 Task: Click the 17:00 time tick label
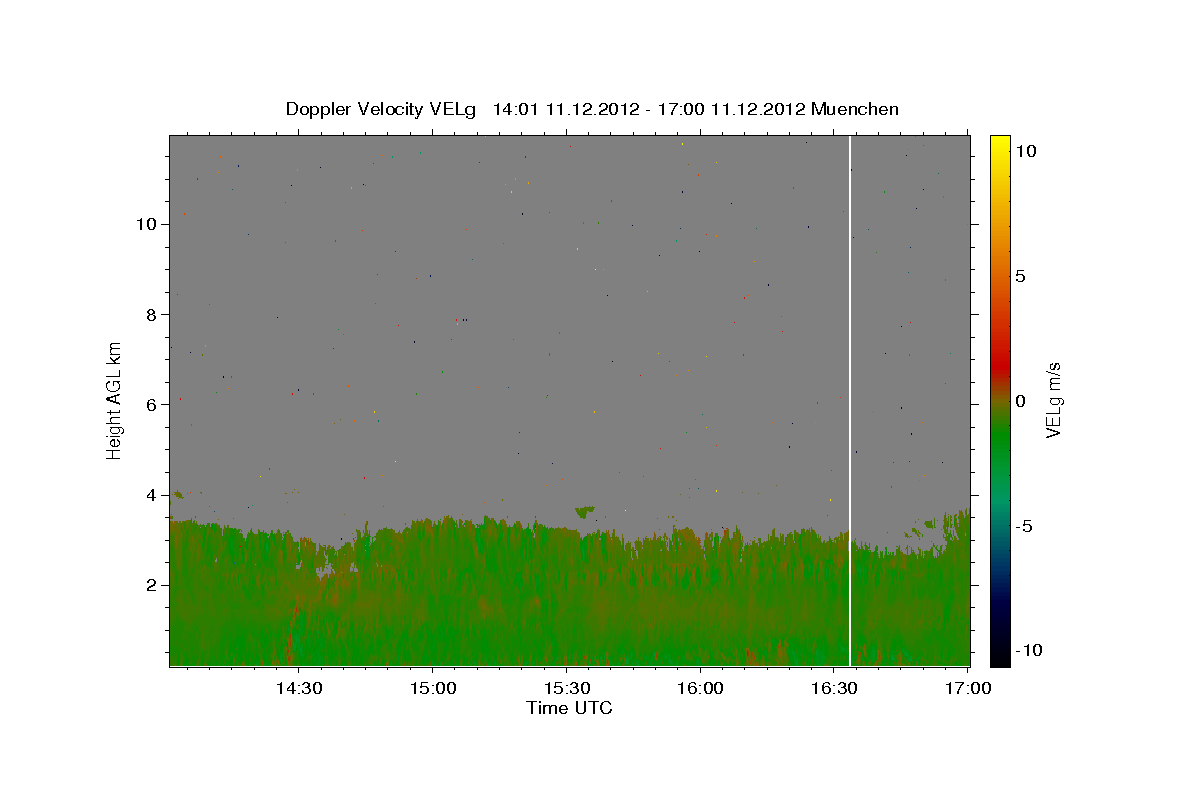968,688
